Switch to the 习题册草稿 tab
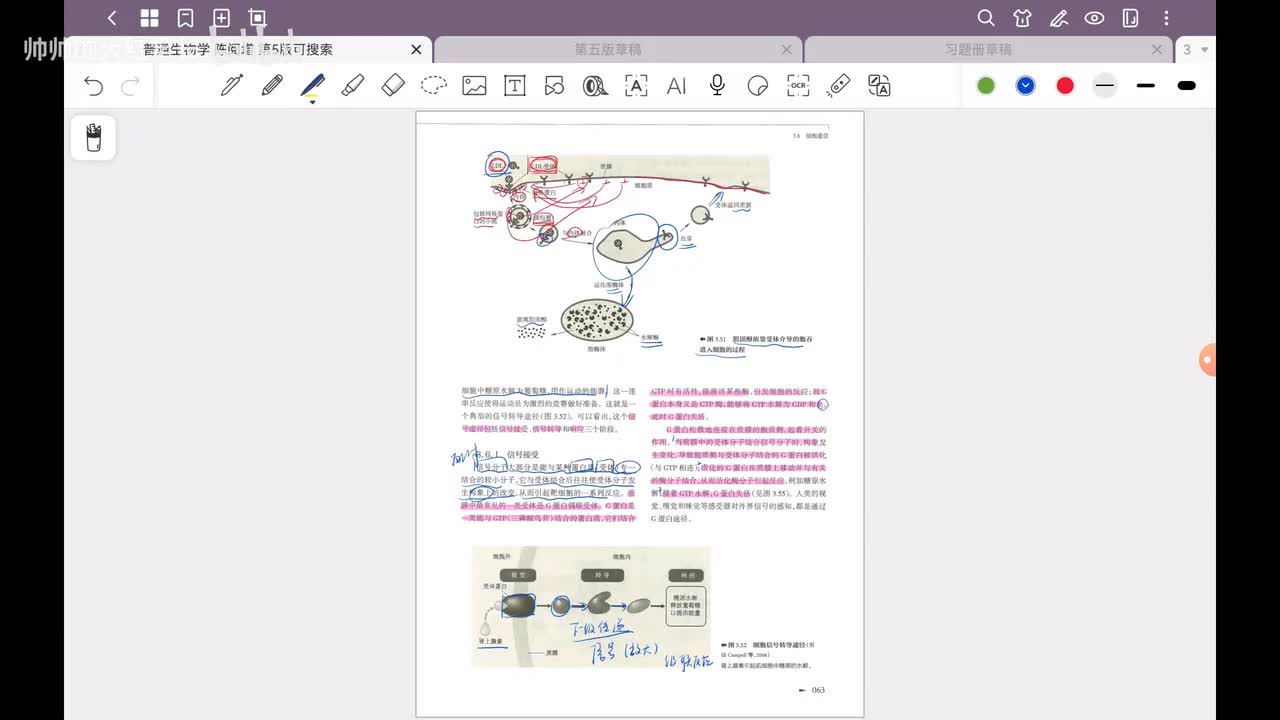This screenshot has width=1280, height=720. click(x=988, y=50)
